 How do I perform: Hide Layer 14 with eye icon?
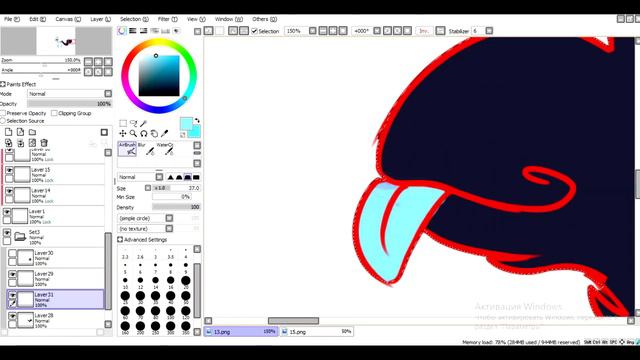point(9,191)
